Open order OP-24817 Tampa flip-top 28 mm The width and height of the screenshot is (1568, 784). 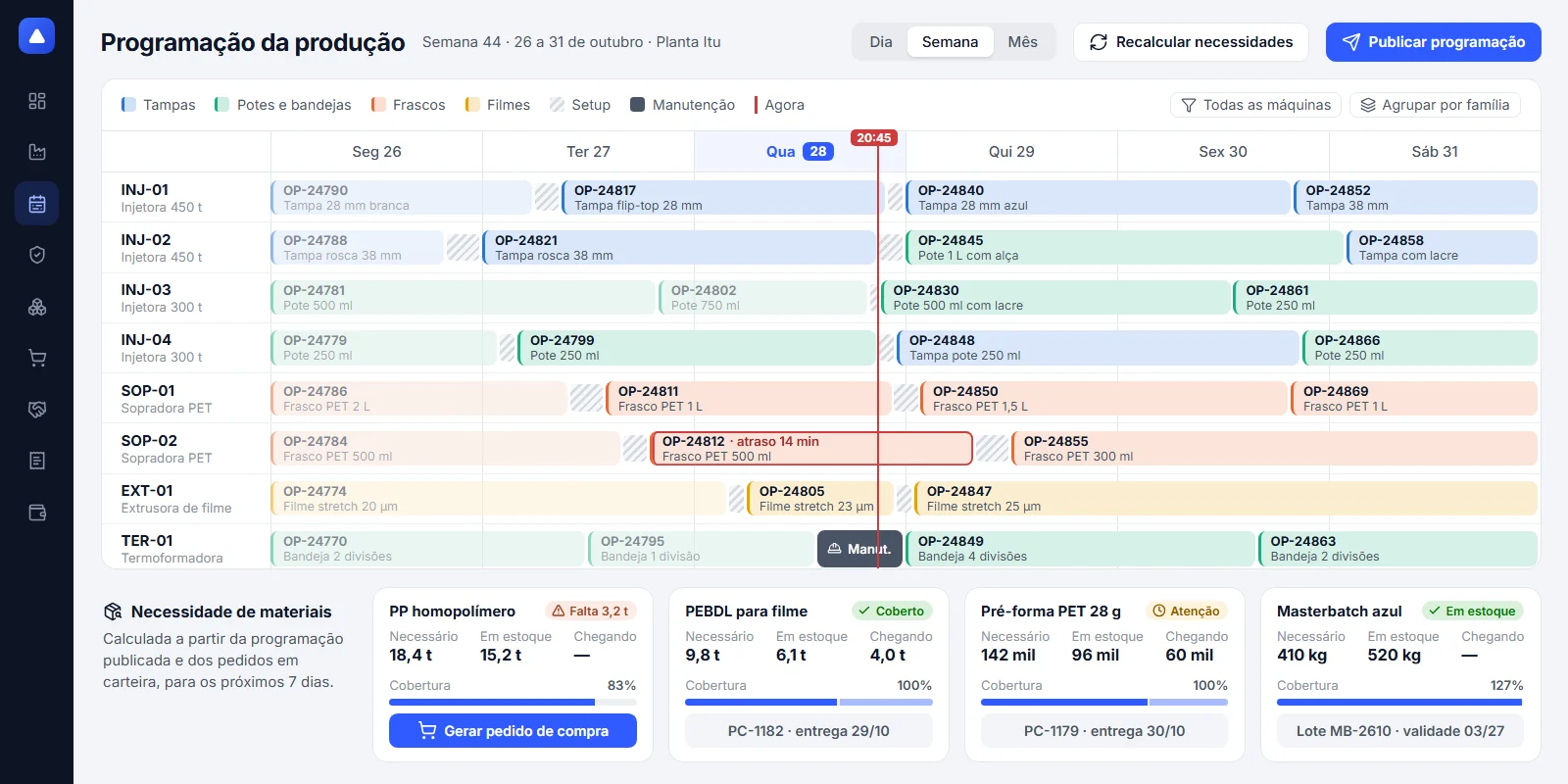click(x=721, y=198)
